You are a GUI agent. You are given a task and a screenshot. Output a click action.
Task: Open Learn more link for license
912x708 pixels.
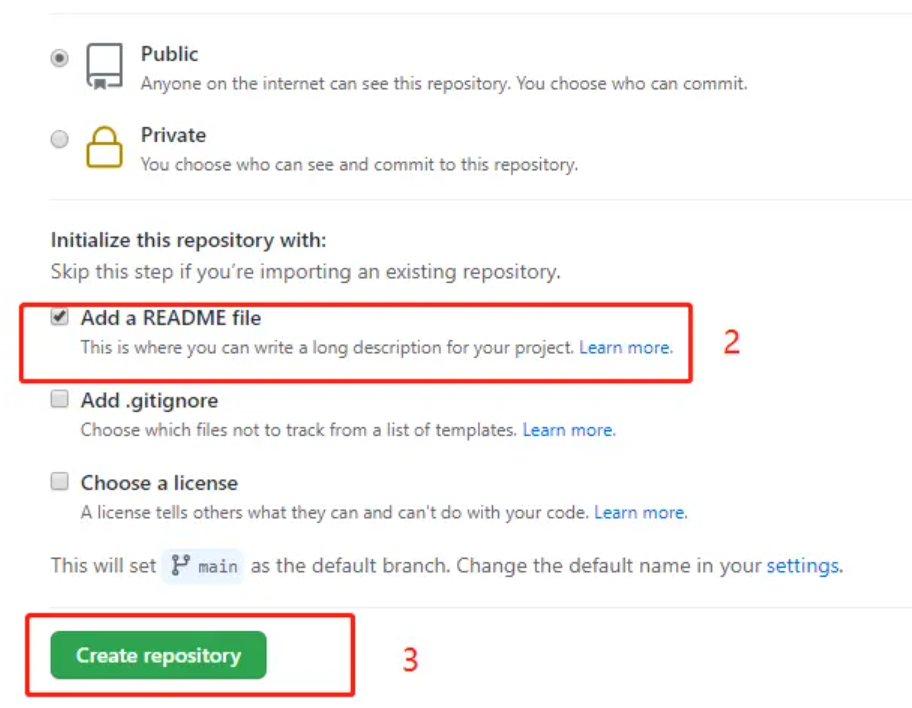[x=640, y=513]
